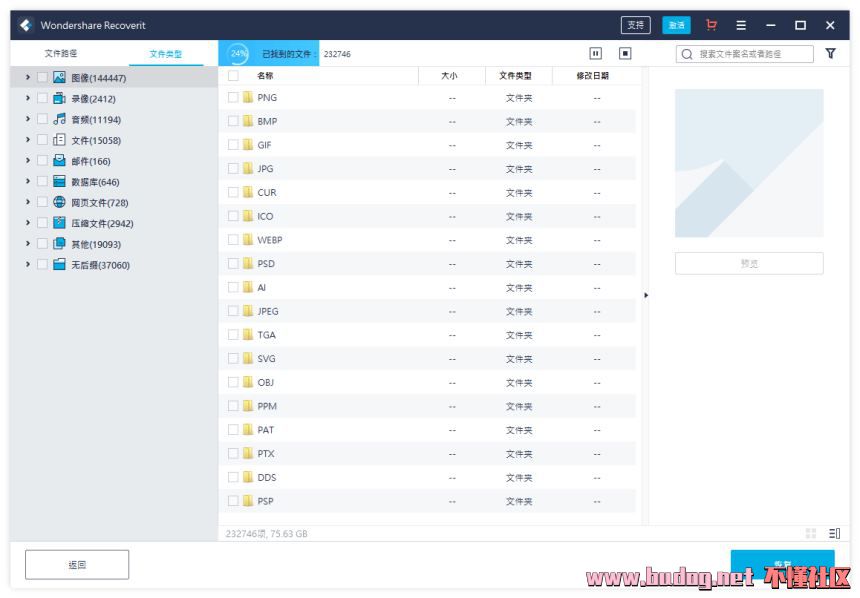Click the Wondershare Recoverit logo

tap(25, 25)
